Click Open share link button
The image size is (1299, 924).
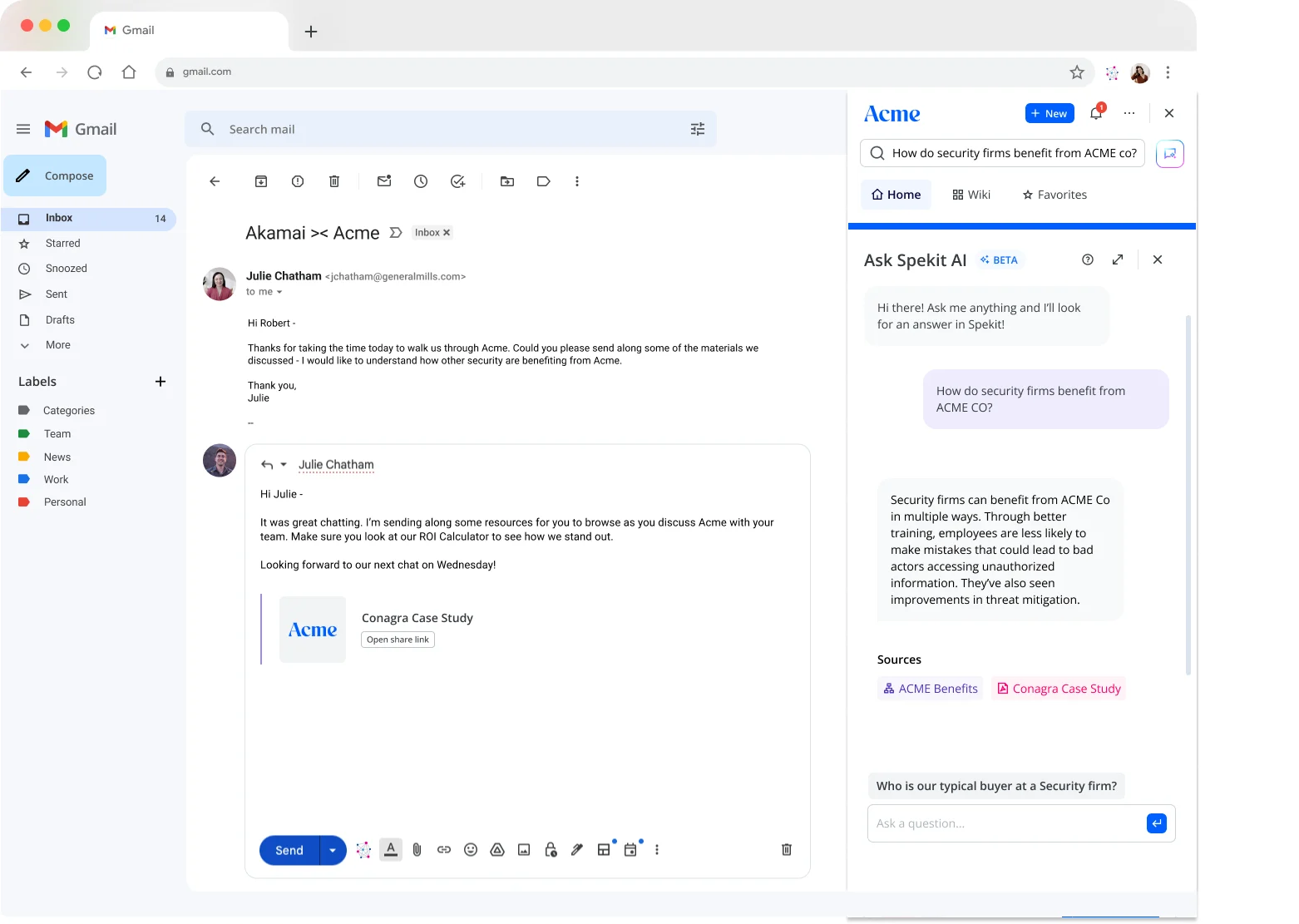pos(398,640)
